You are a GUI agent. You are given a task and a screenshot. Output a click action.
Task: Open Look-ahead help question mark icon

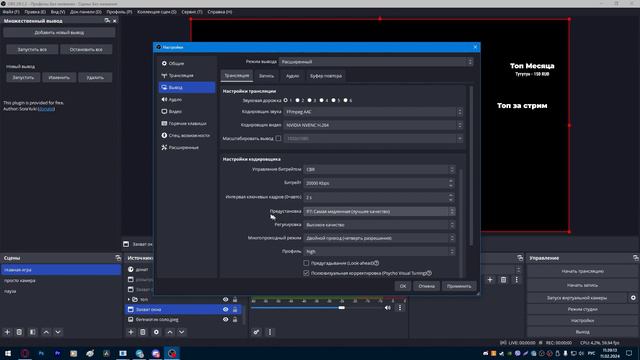click(x=376, y=263)
